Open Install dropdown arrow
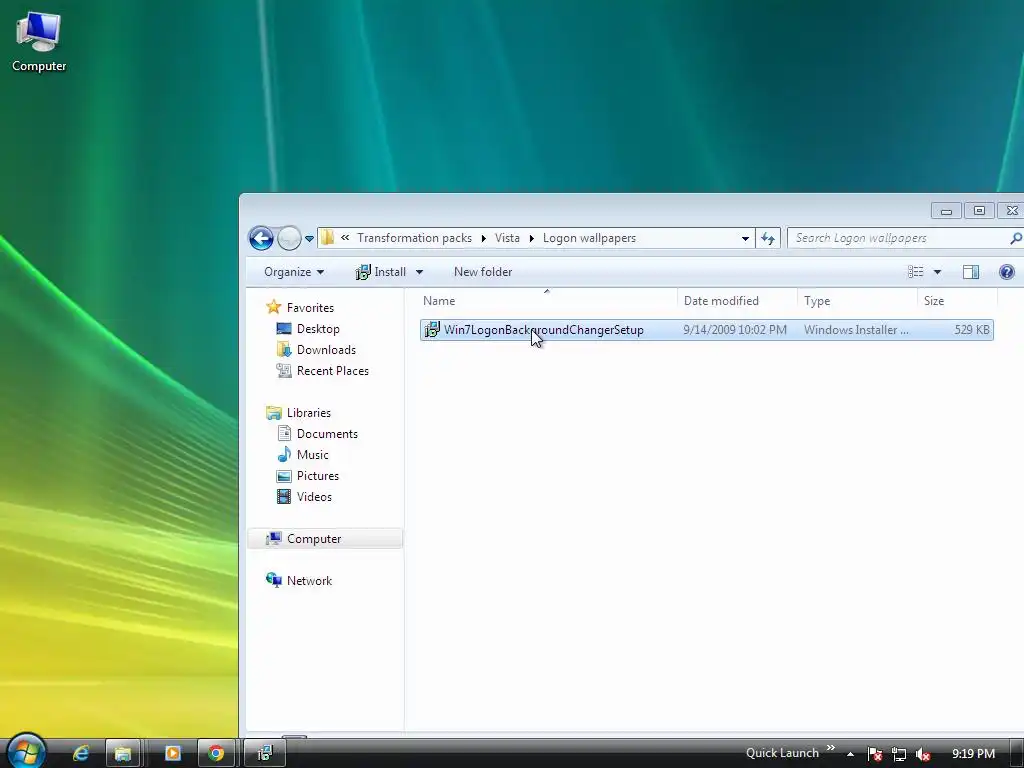 [419, 272]
